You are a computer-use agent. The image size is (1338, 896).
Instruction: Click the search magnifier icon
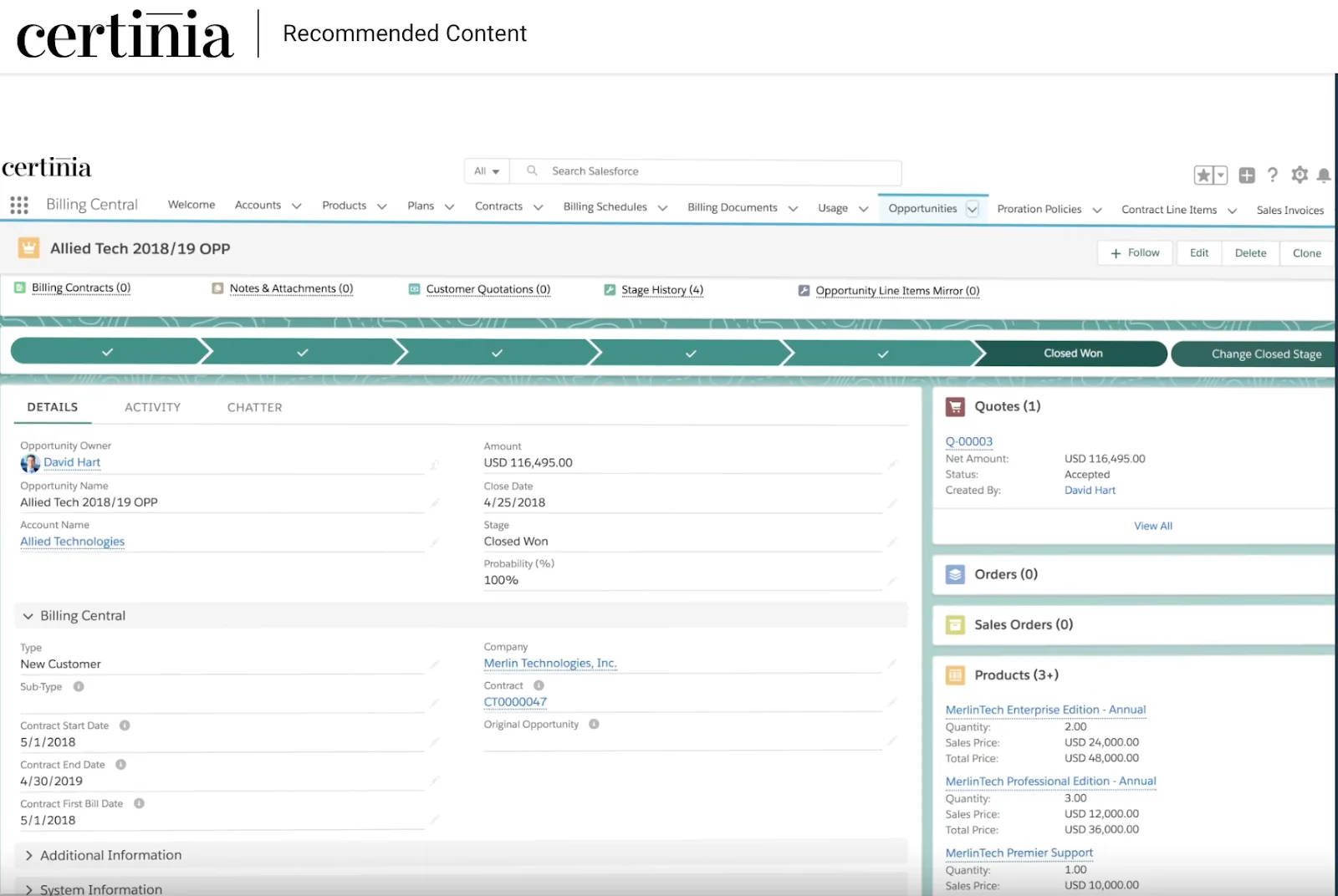tap(532, 171)
